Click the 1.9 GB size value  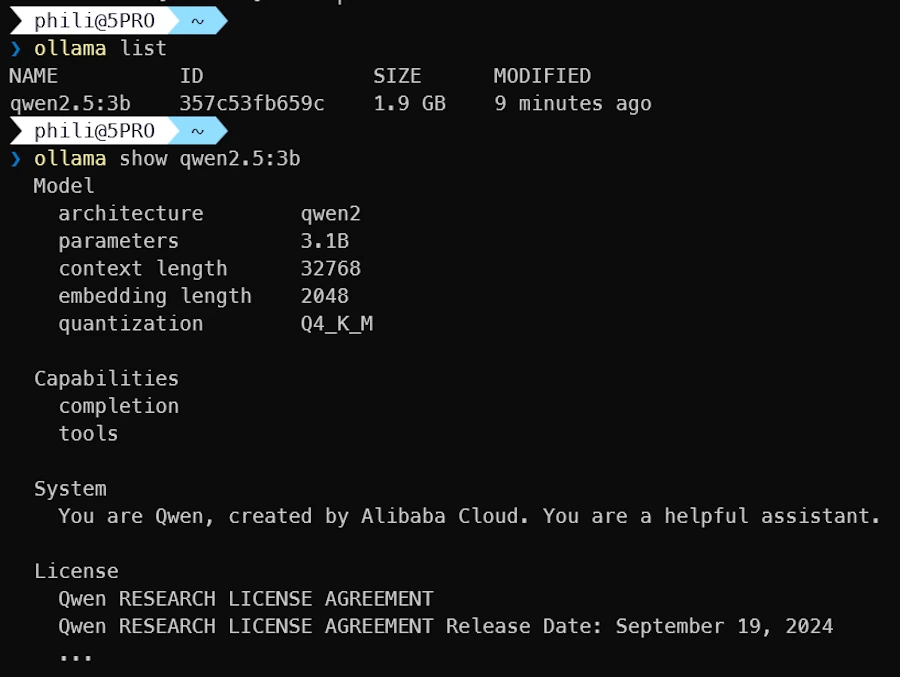409,103
